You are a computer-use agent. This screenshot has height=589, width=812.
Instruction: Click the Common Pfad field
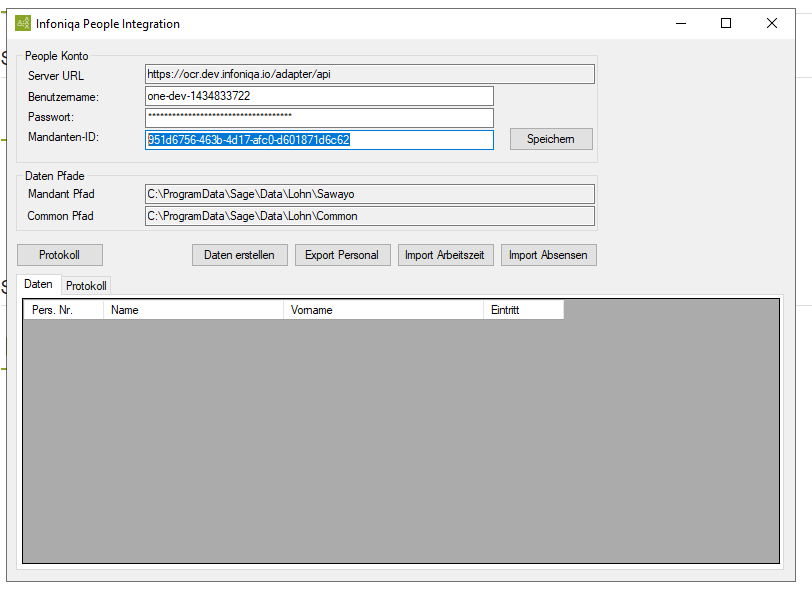click(x=370, y=216)
